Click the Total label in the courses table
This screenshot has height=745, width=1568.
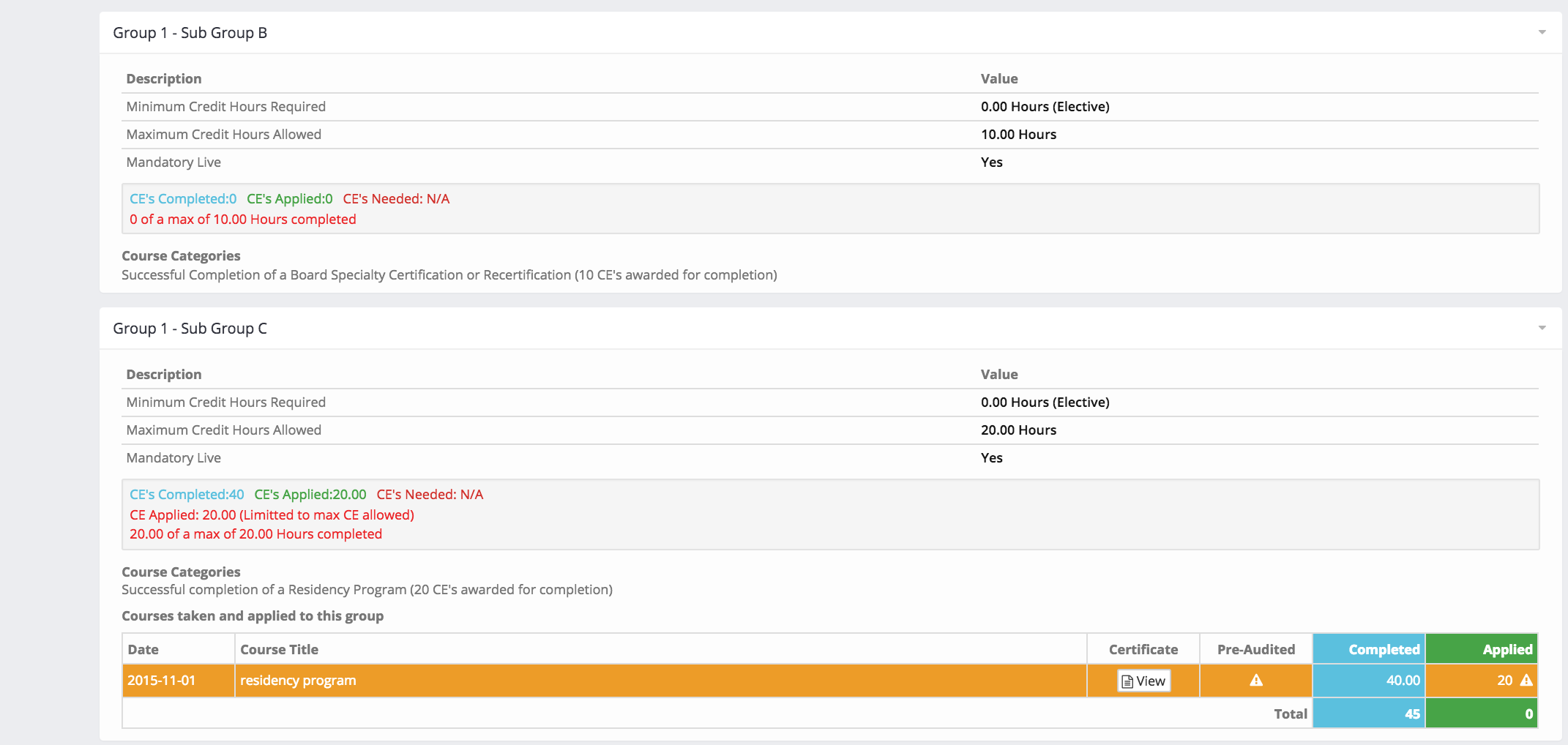(1291, 714)
